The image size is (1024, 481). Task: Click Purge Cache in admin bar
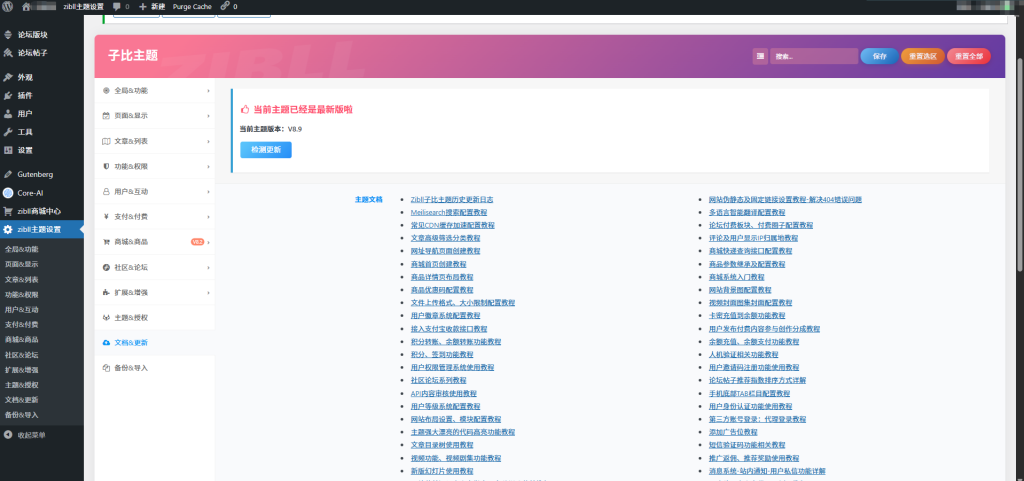(192, 7)
